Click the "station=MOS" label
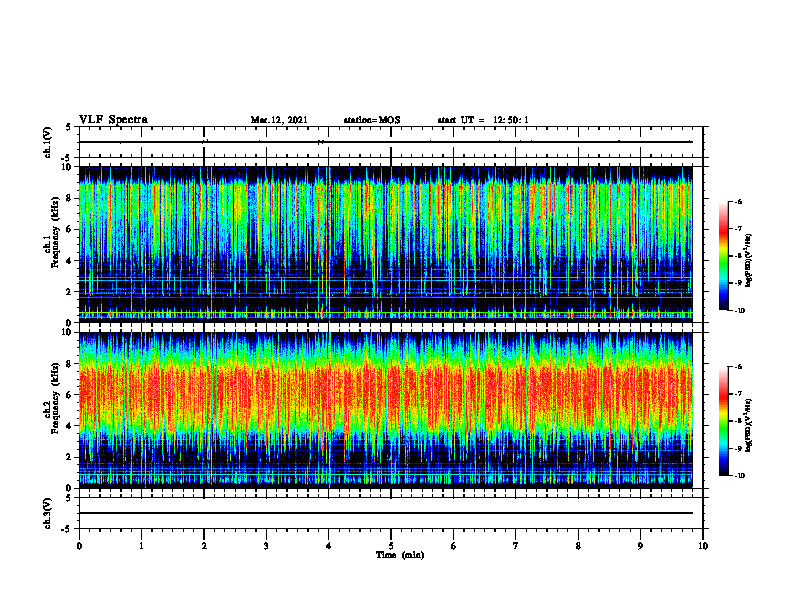The image size is (792, 612). [372, 120]
